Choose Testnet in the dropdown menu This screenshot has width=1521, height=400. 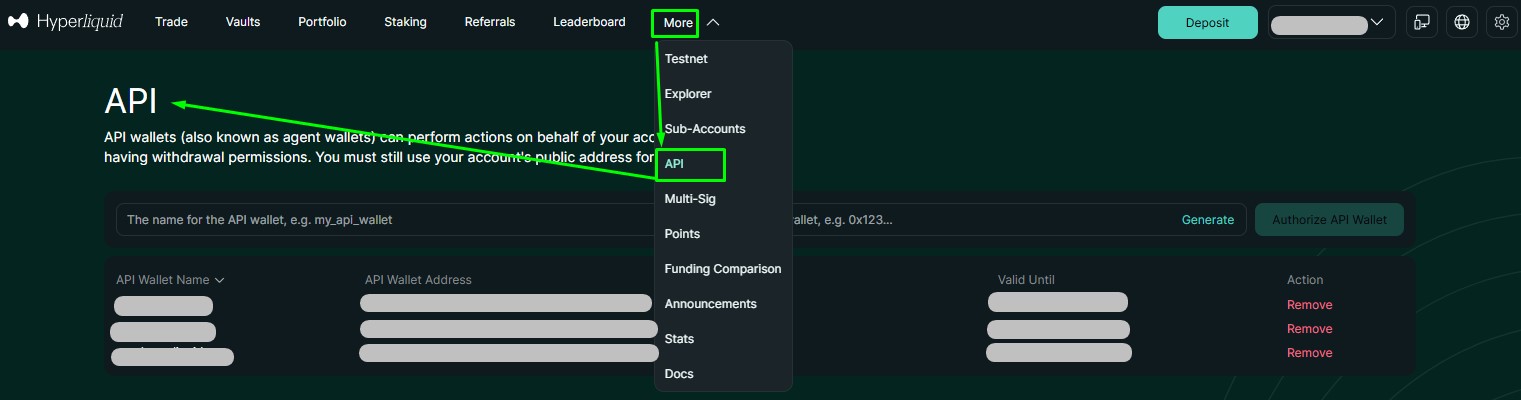click(686, 59)
